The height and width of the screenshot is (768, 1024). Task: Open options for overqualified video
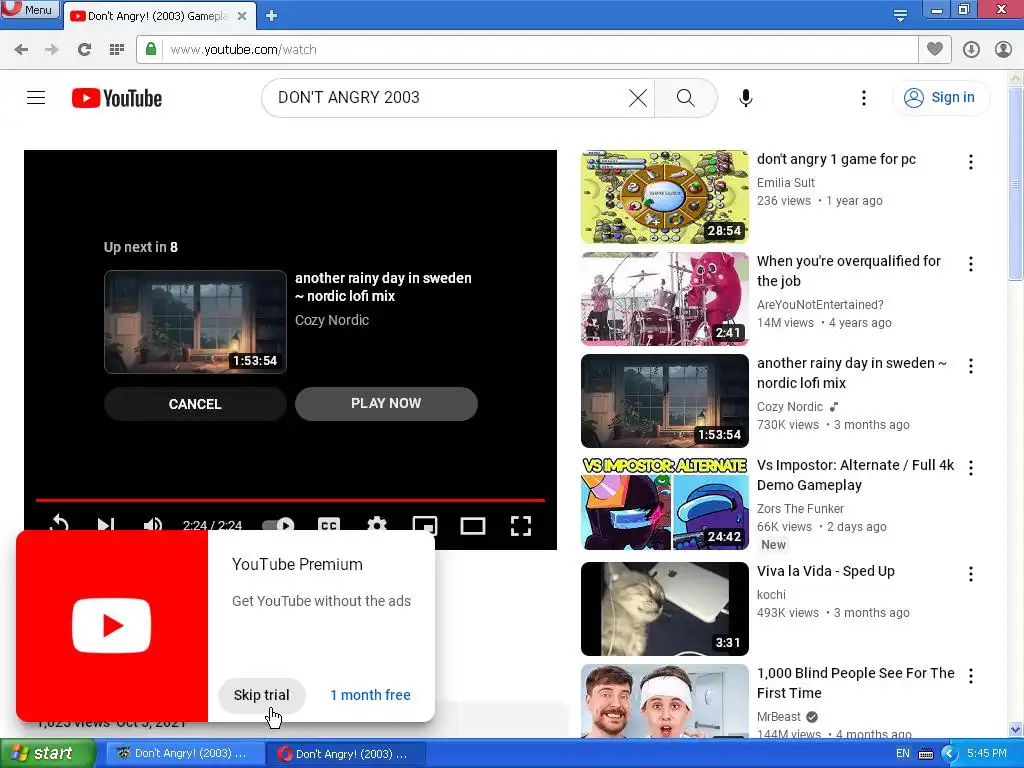coord(971,264)
